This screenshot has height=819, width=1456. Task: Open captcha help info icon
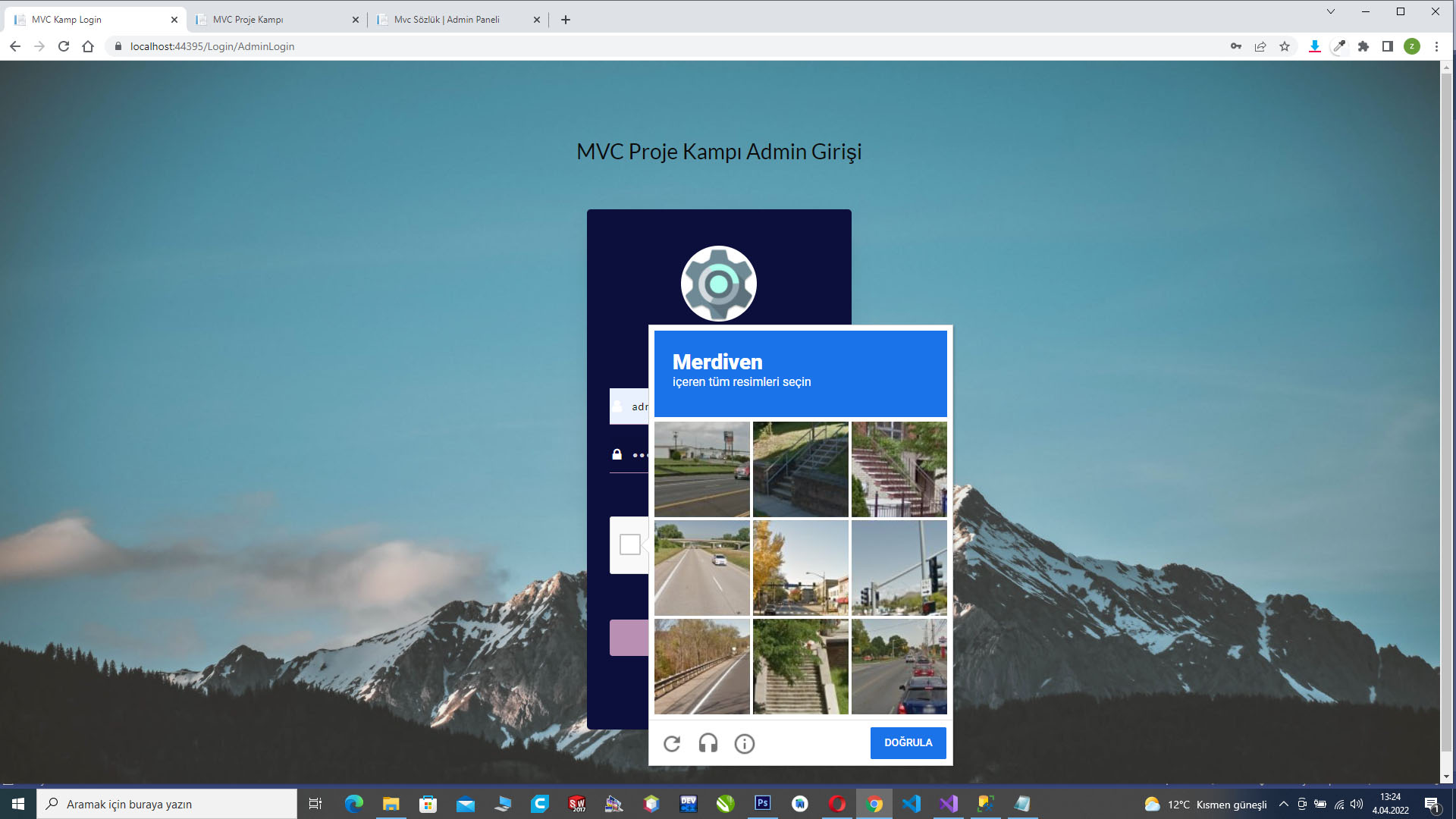point(745,743)
